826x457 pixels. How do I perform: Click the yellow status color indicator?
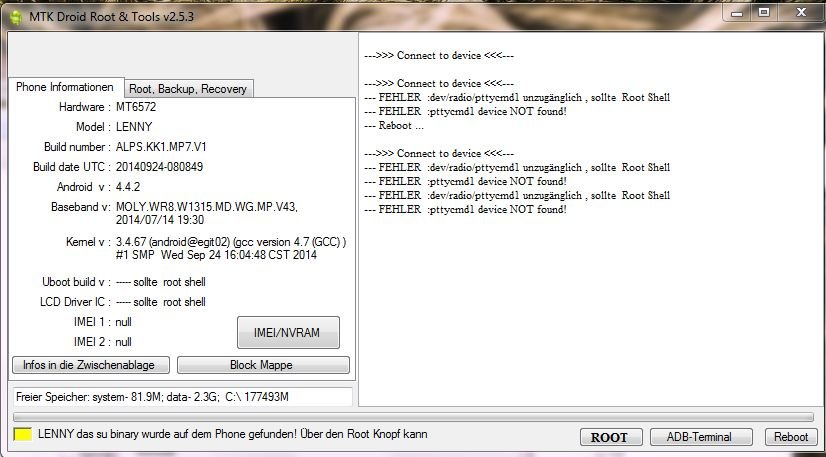click(x=22, y=434)
